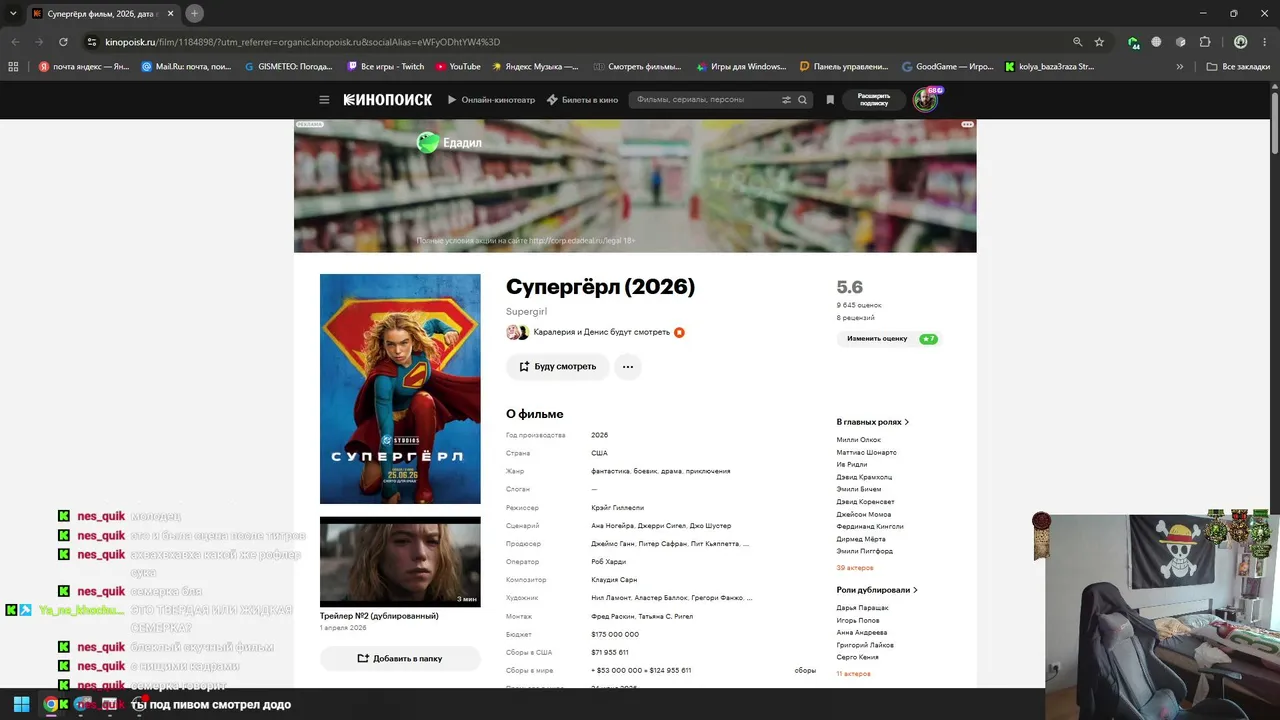
Task: Open Chrome apps grid in bookmarks bar
Action: click(13, 67)
